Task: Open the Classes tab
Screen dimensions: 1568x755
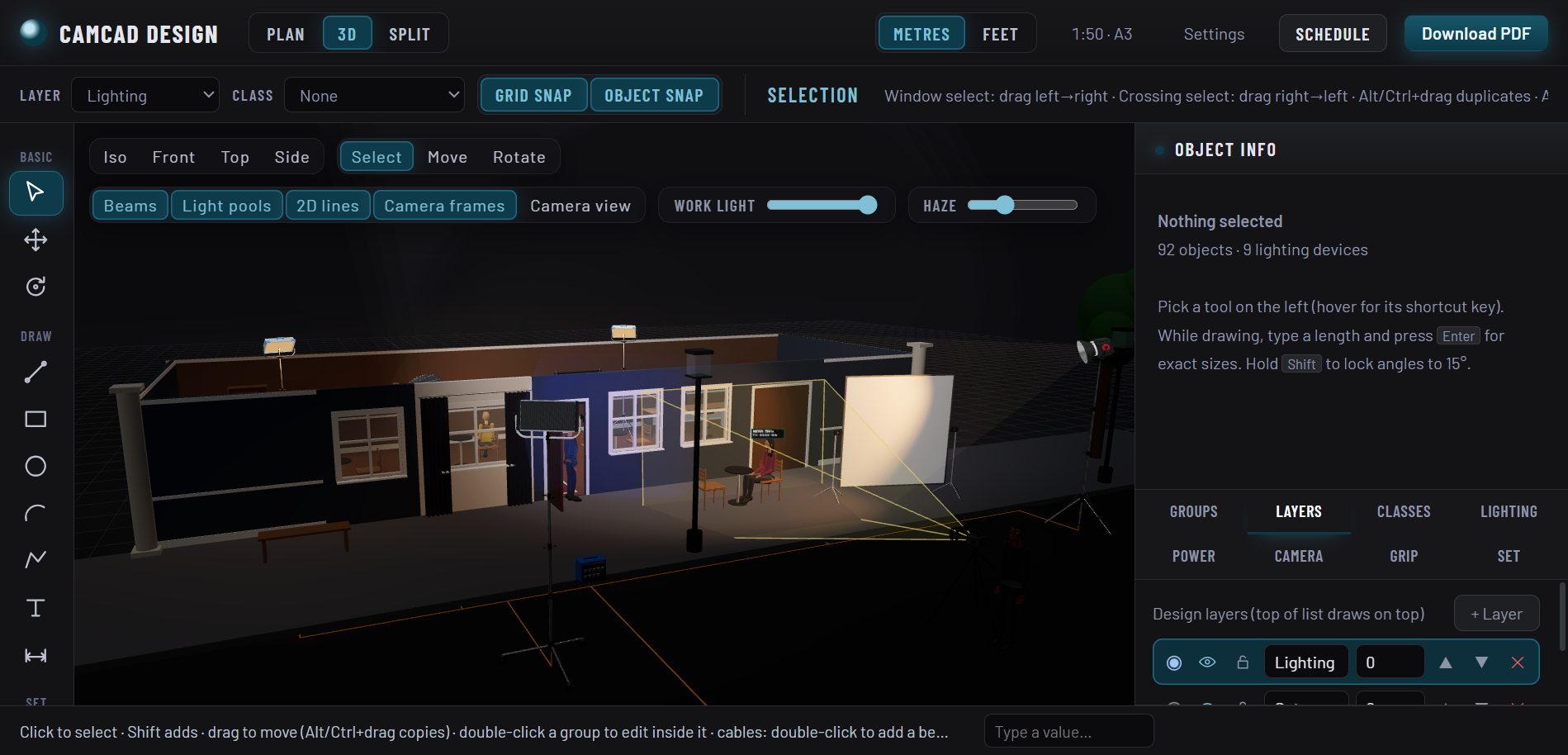Action: click(x=1404, y=511)
